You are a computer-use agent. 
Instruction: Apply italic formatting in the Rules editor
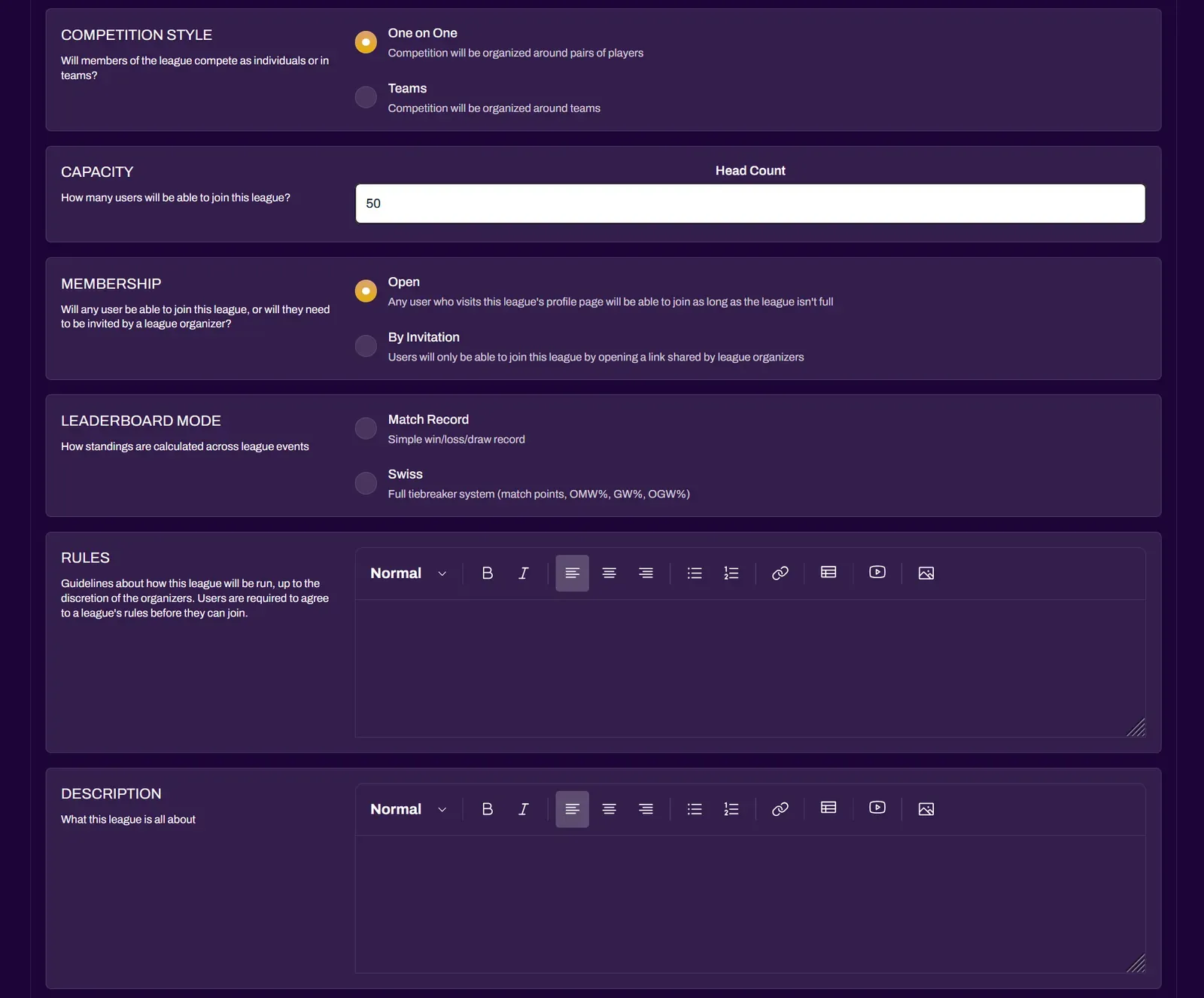tap(524, 573)
